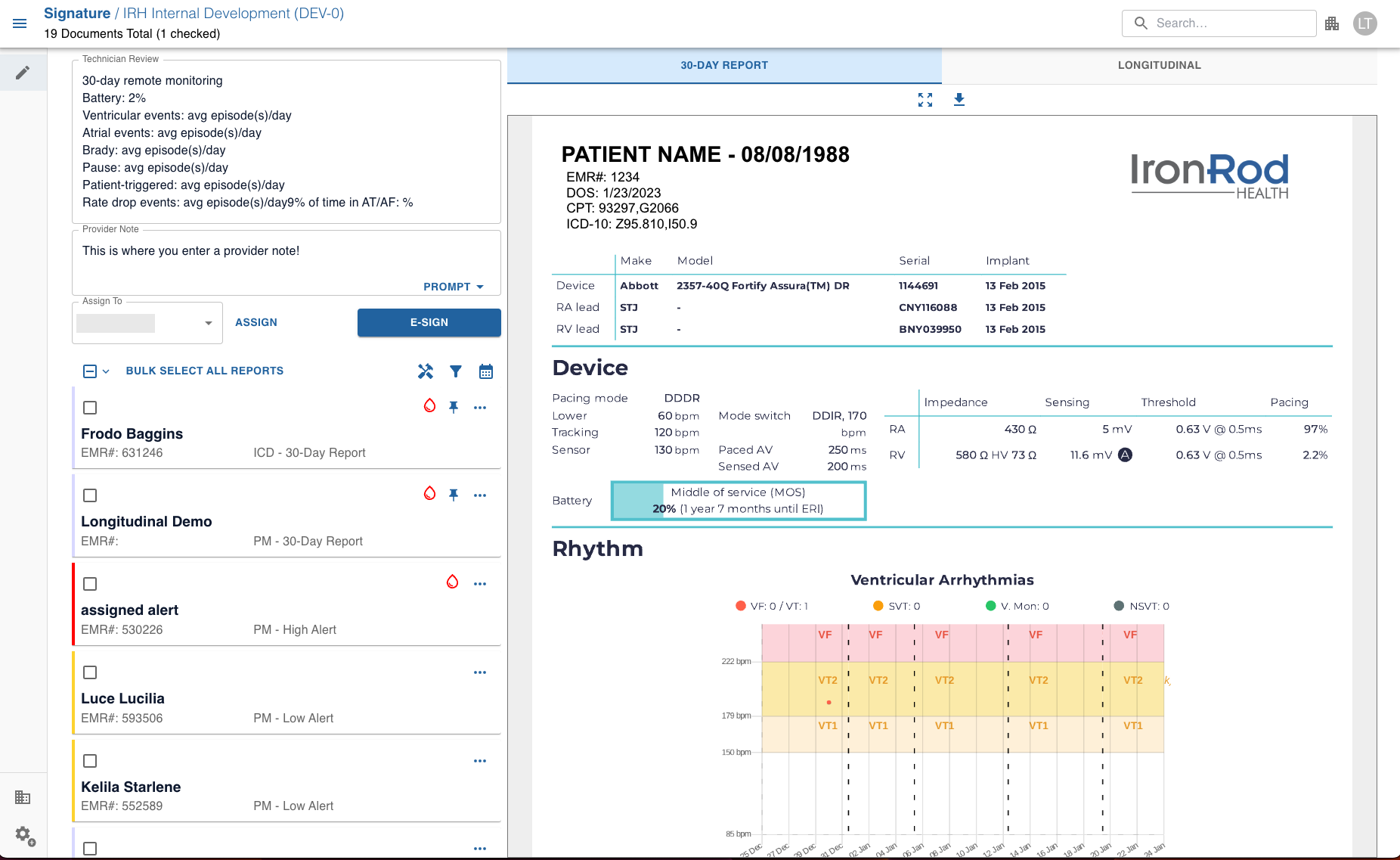
Task: Tick the Luce Lucilia checkbox
Action: [x=90, y=672]
